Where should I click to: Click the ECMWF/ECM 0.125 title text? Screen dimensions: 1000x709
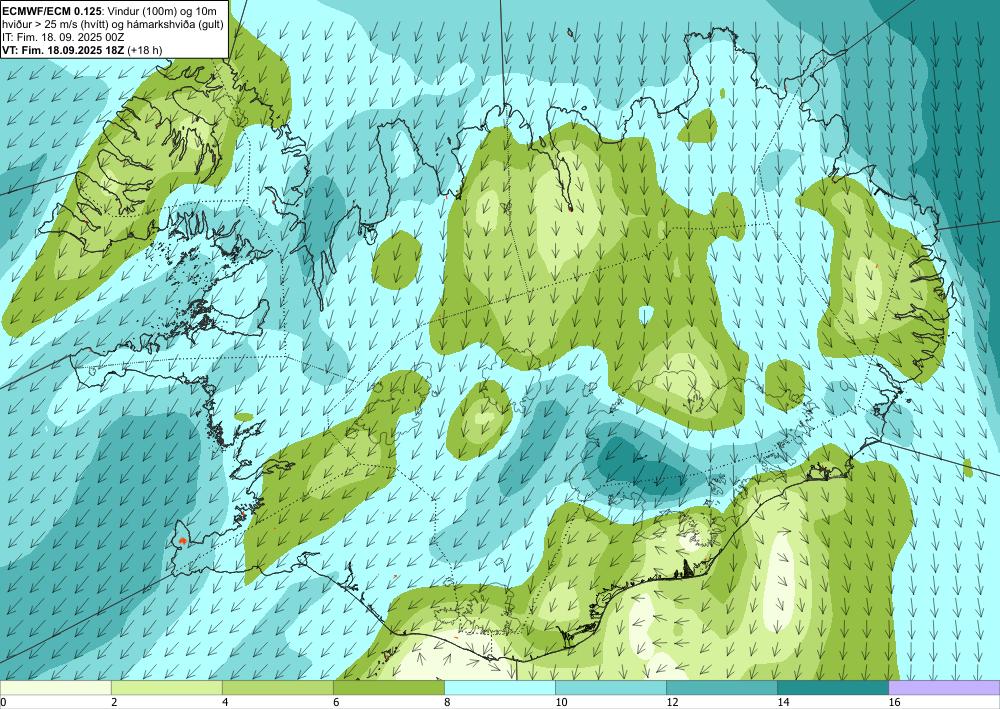pyautogui.click(x=51, y=11)
